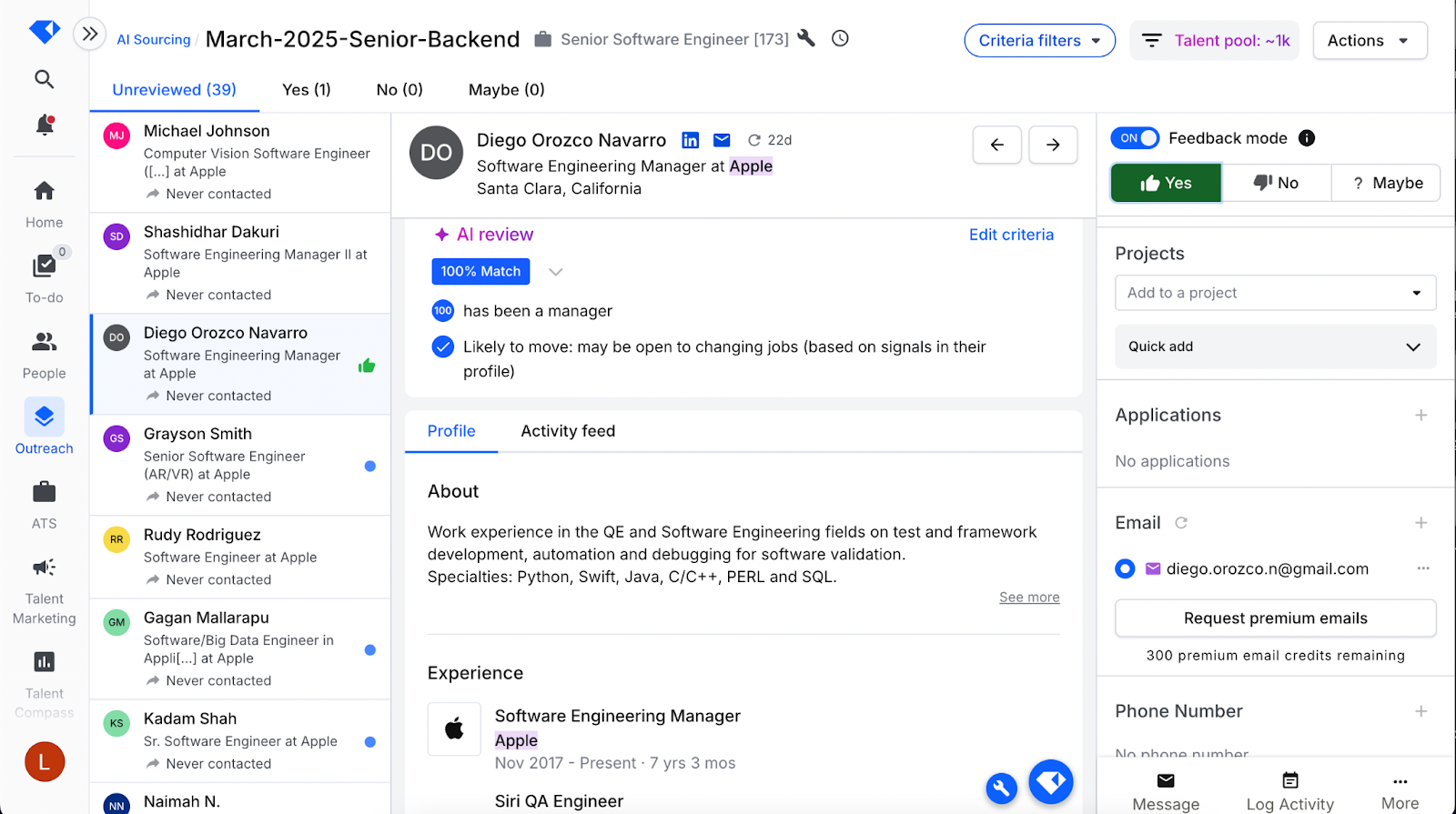Go to next candidate with right arrow
Screen dimensions: 1456x814
pyautogui.click(x=1053, y=145)
